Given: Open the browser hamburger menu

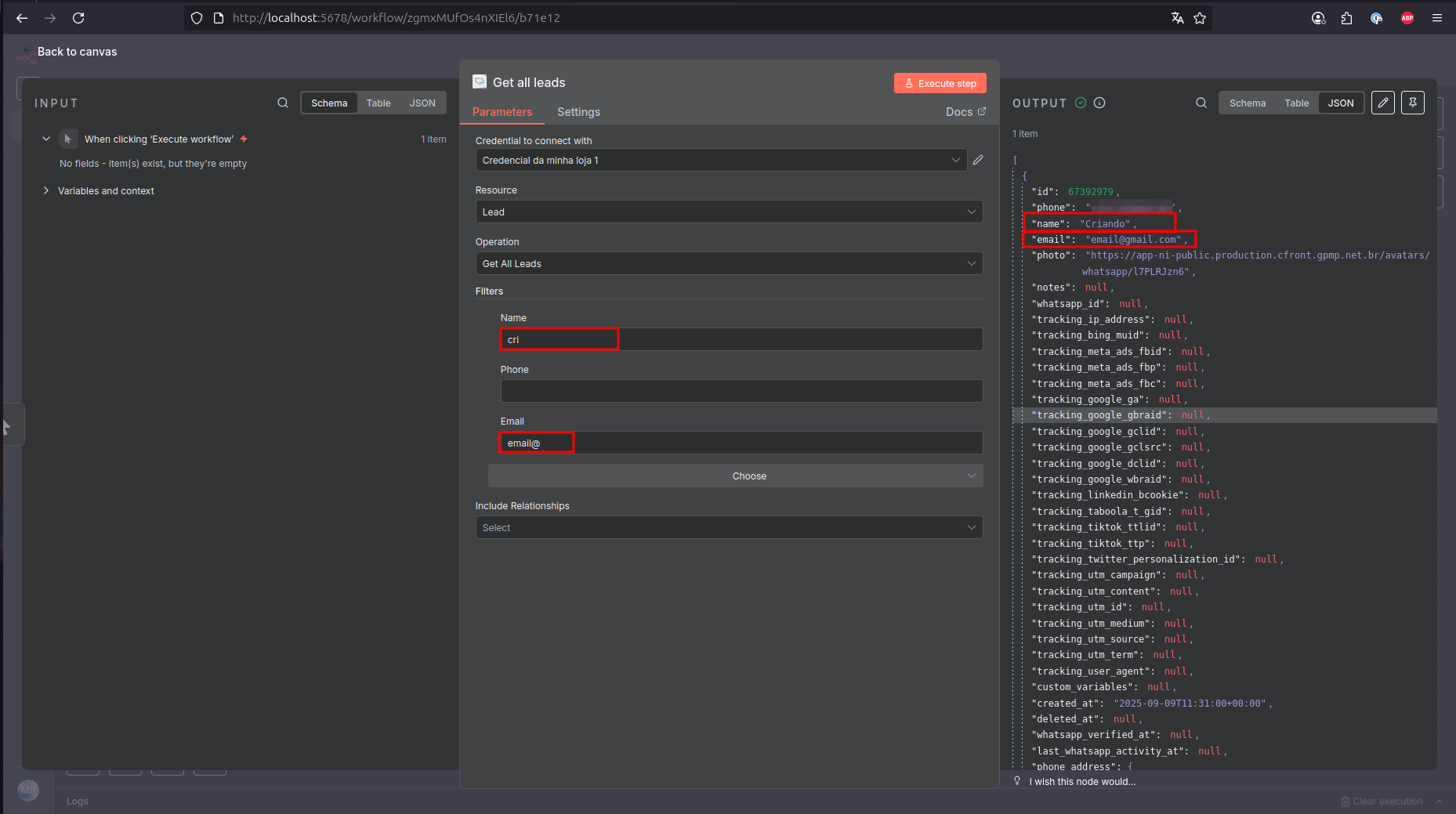Looking at the screenshot, I should 1437,18.
